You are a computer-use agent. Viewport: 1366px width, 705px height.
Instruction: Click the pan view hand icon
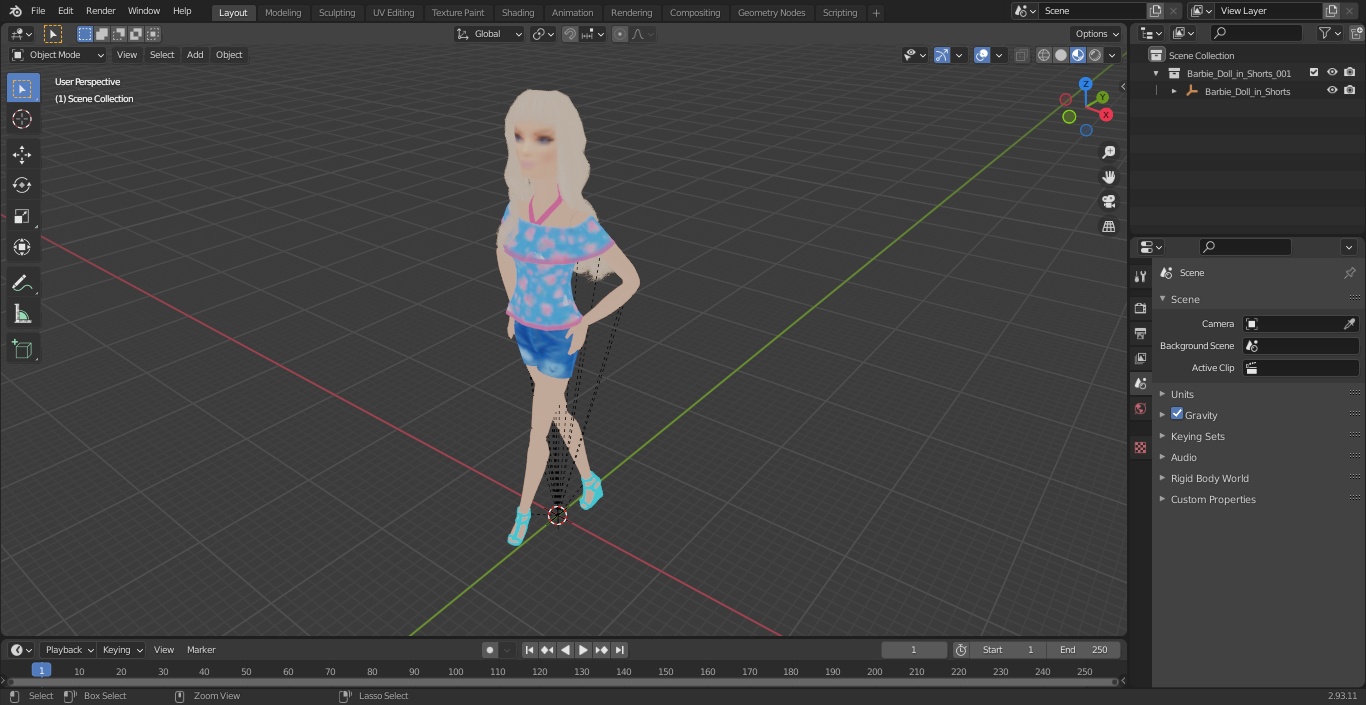(1108, 177)
